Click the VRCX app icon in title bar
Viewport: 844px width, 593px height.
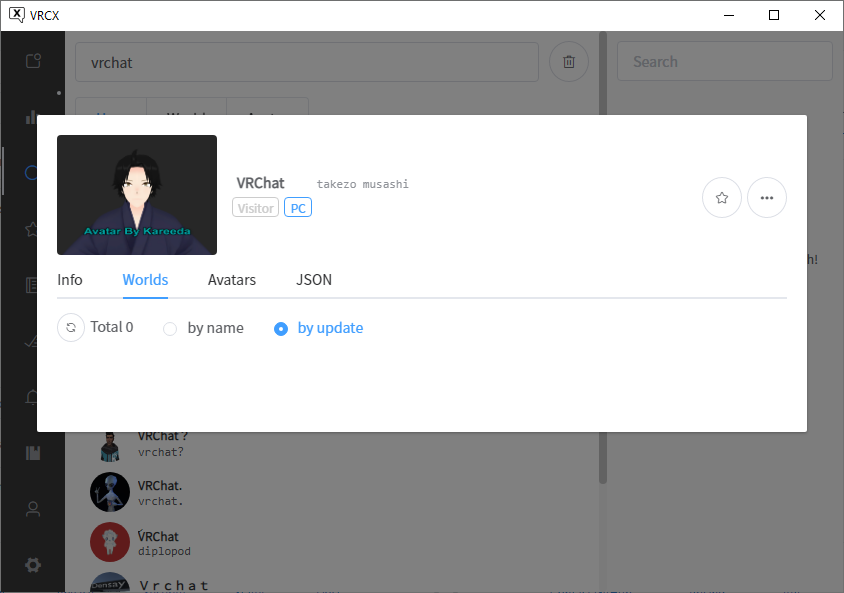[x=17, y=15]
